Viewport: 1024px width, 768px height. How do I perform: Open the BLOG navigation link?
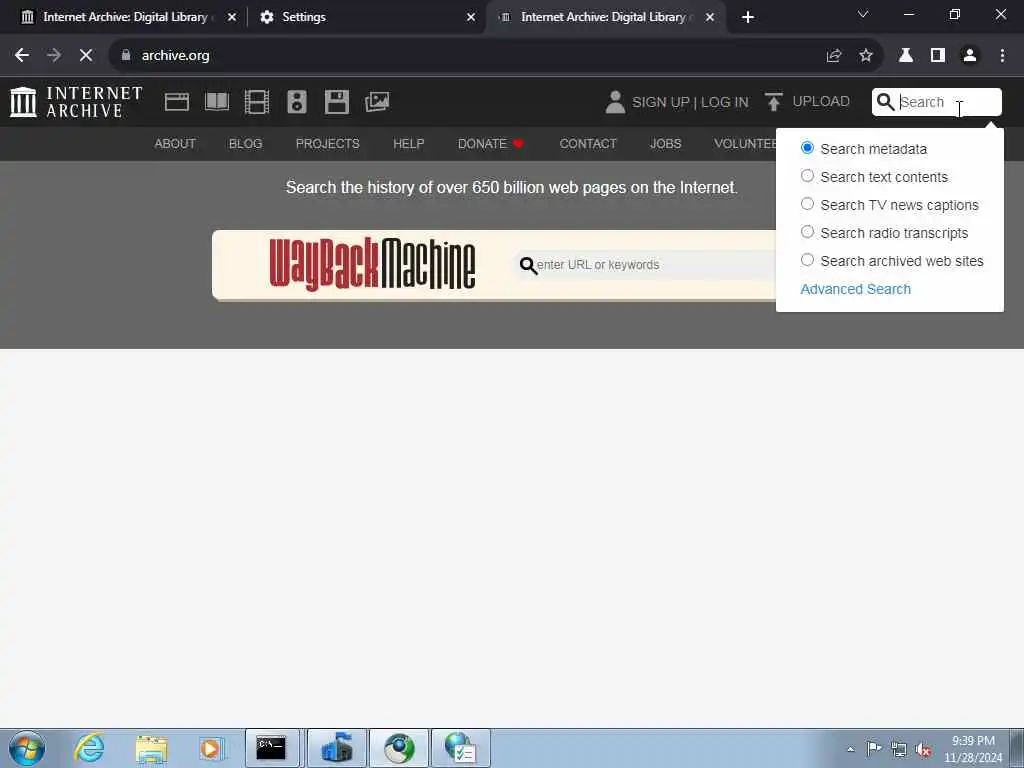coord(246,144)
